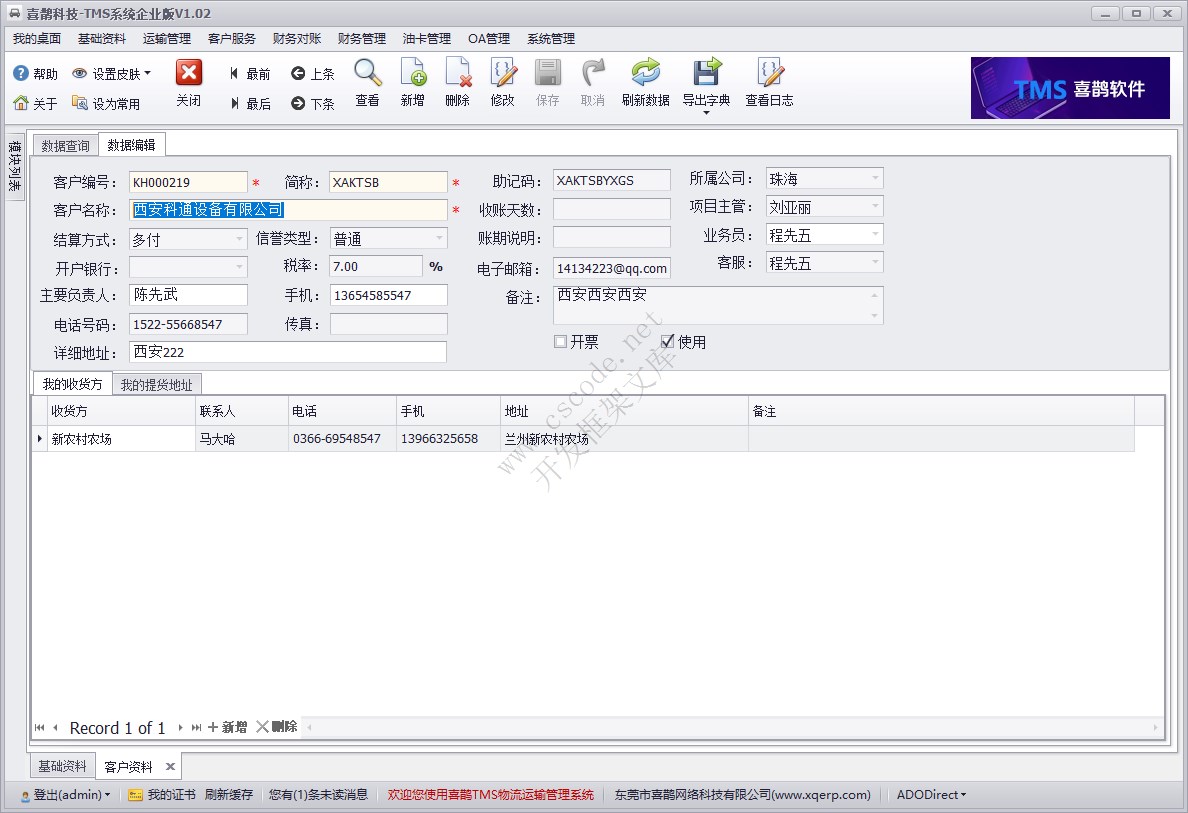Jump to last record with 最后
Screen dimensions: 1188x813
251,103
